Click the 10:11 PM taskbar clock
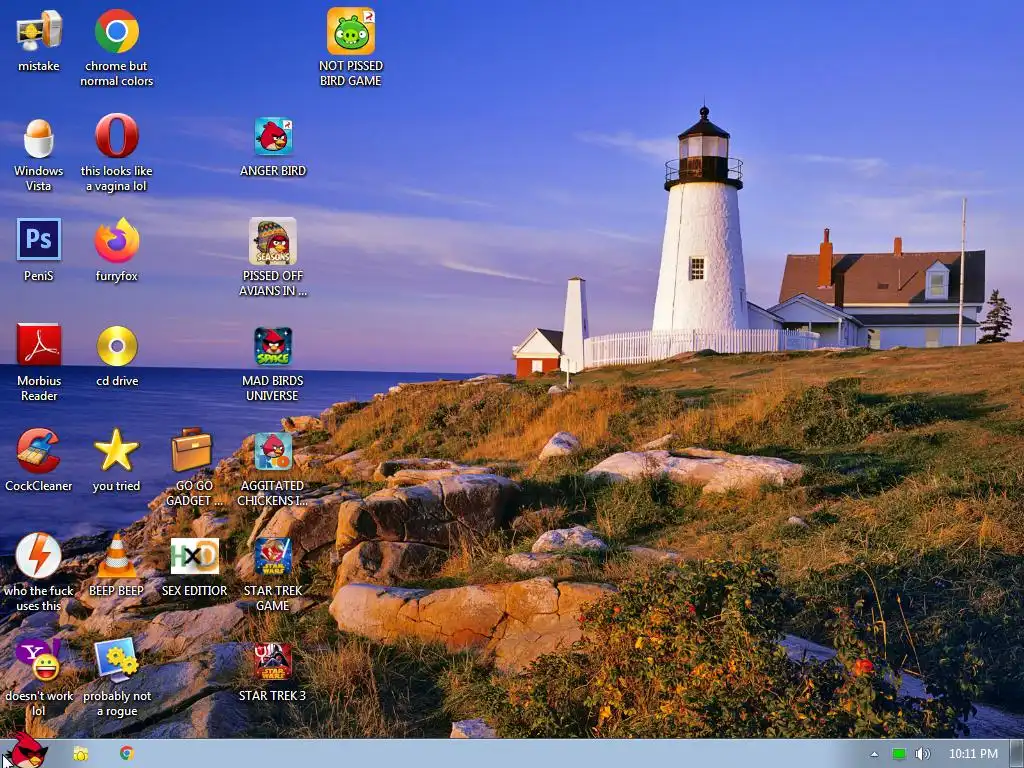This screenshot has width=1024, height=768. pos(973,754)
